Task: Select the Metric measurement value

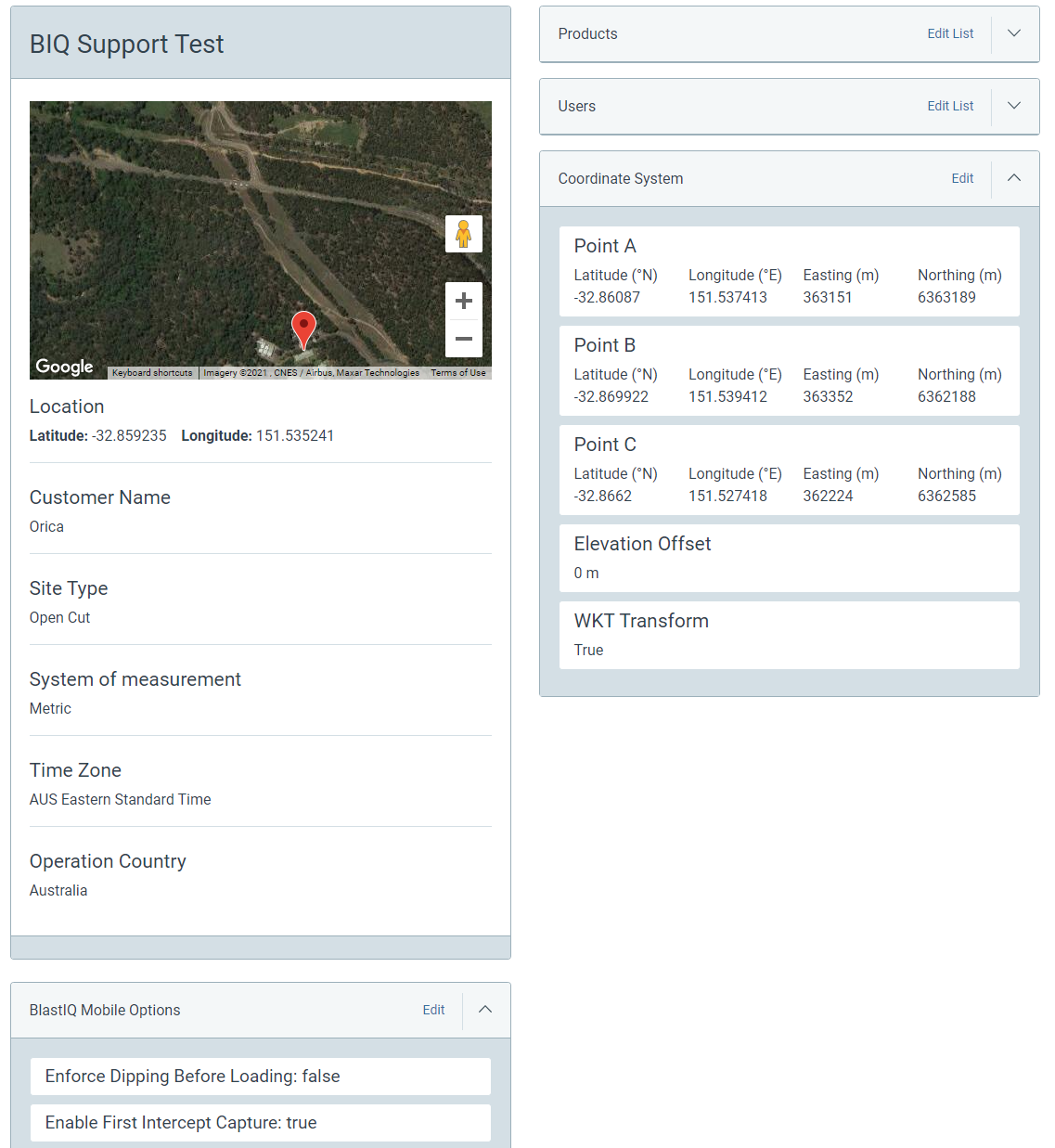Action: 50,708
